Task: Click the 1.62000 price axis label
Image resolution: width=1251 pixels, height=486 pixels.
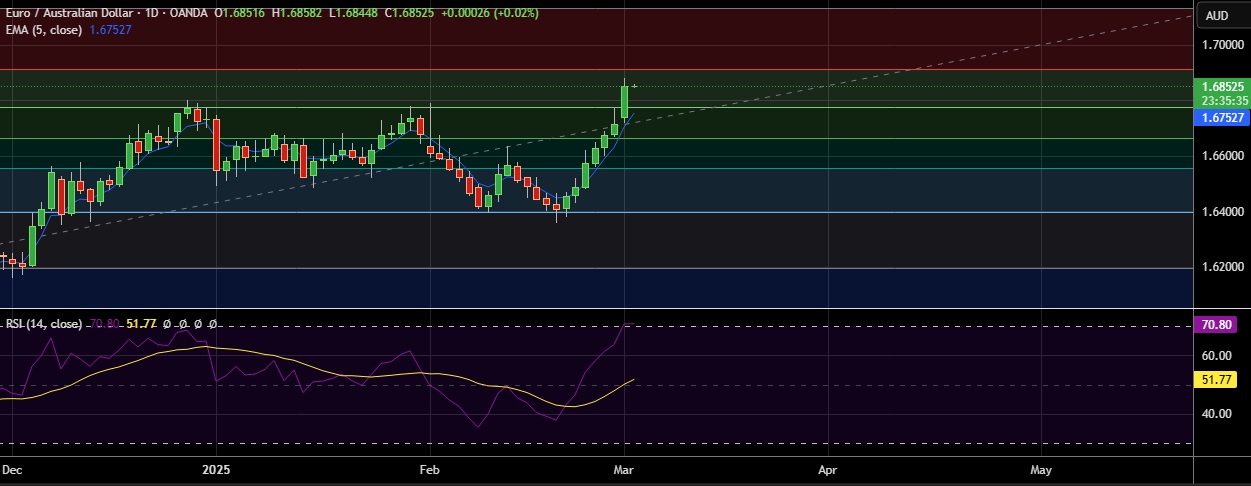Action: click(x=1222, y=268)
